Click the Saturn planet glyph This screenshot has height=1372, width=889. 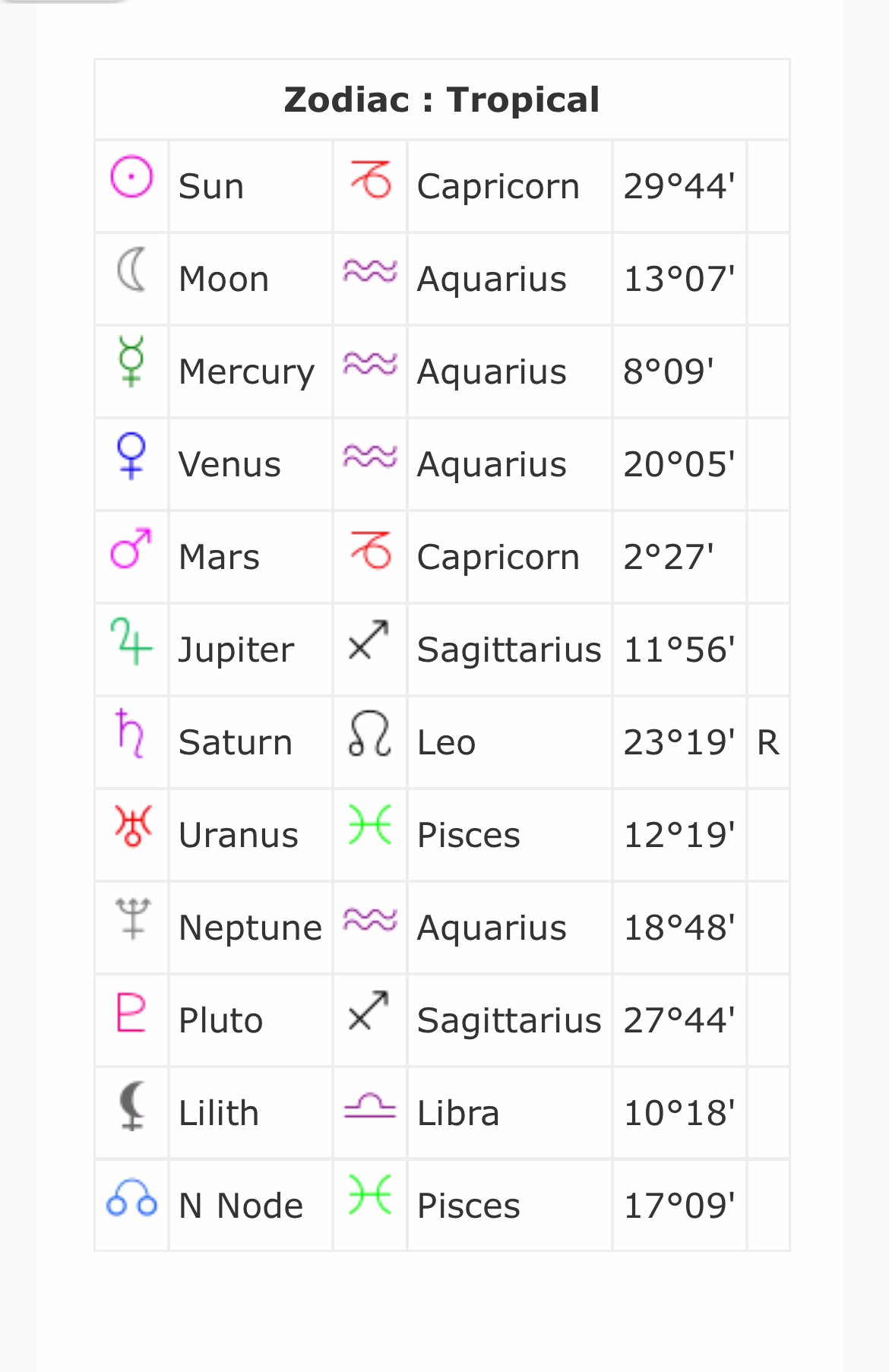coord(130,733)
